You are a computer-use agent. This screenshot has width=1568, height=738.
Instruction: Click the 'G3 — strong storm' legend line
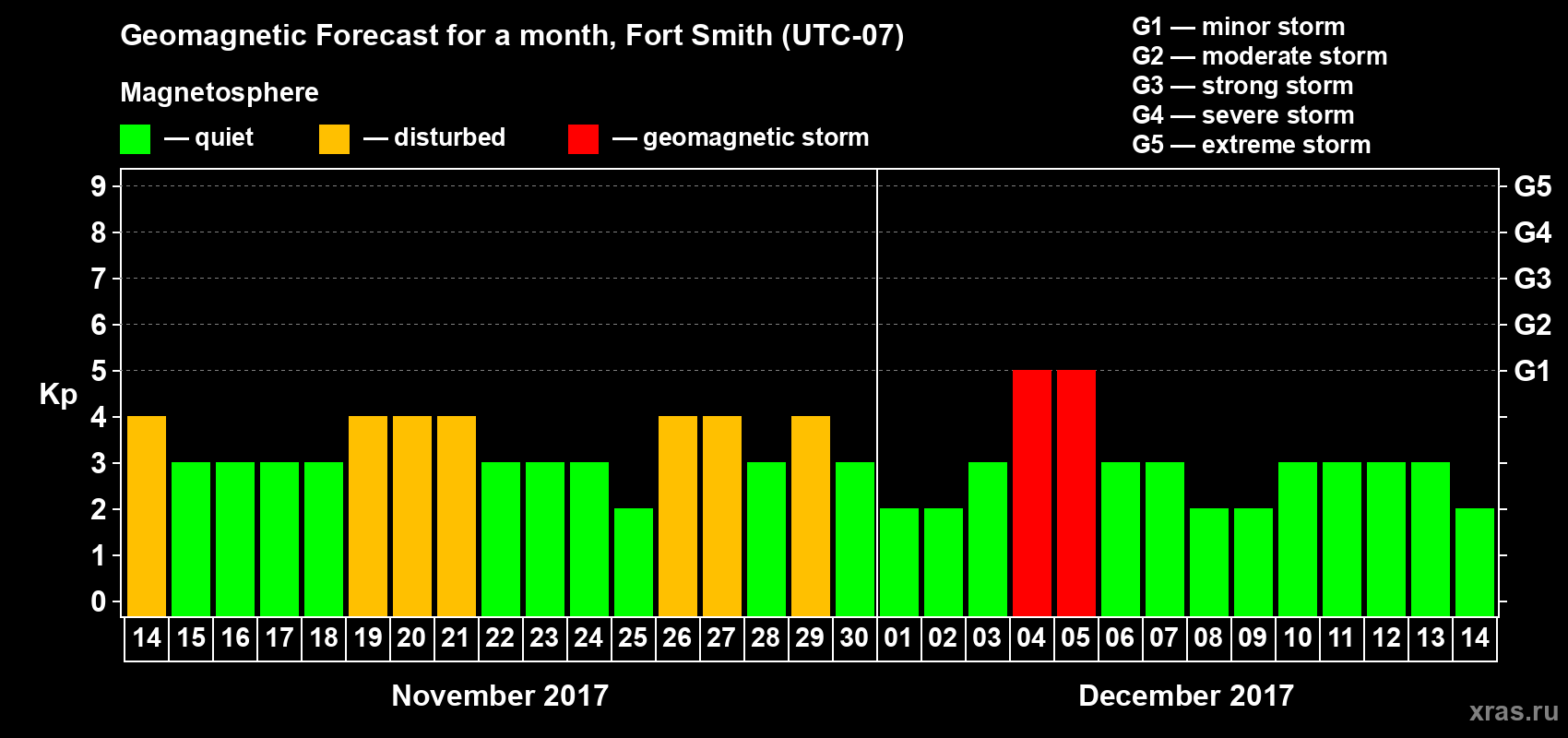pos(1242,86)
